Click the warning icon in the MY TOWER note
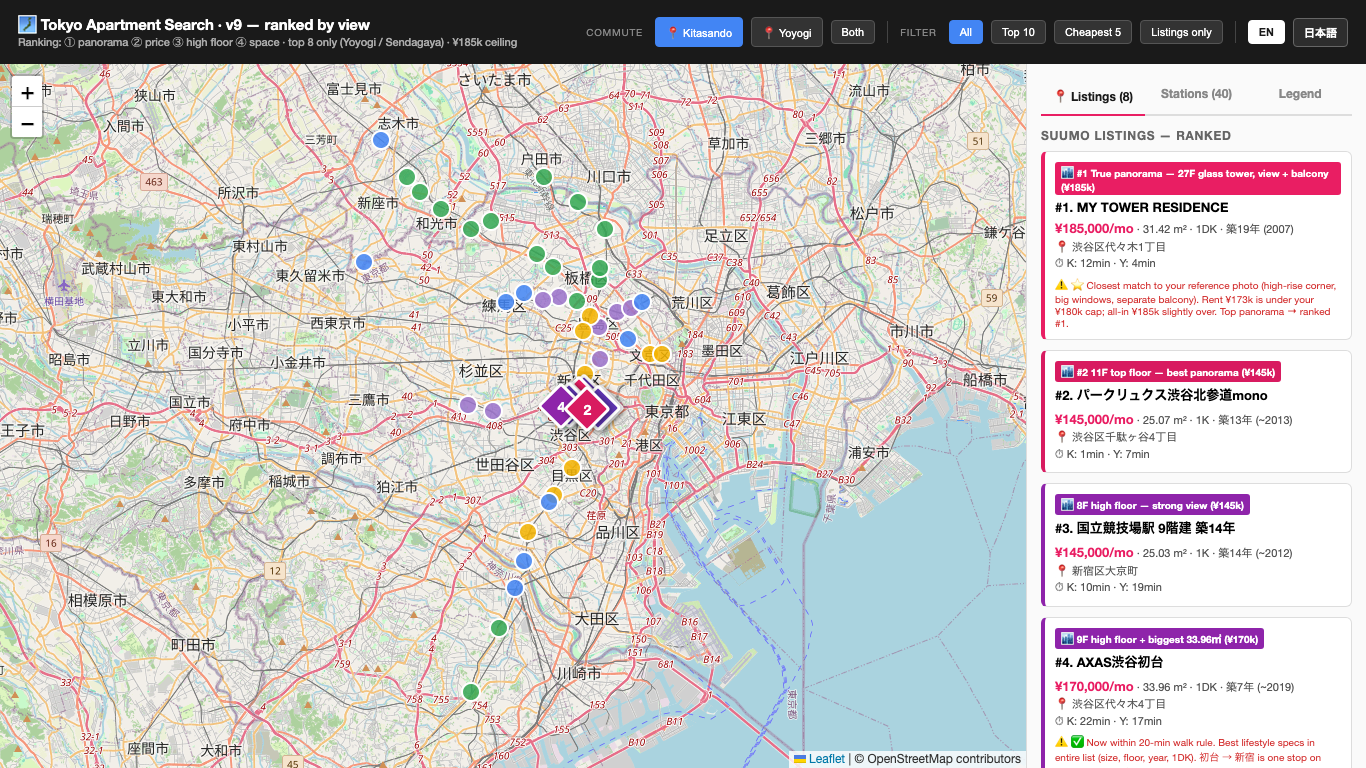 click(1061, 285)
